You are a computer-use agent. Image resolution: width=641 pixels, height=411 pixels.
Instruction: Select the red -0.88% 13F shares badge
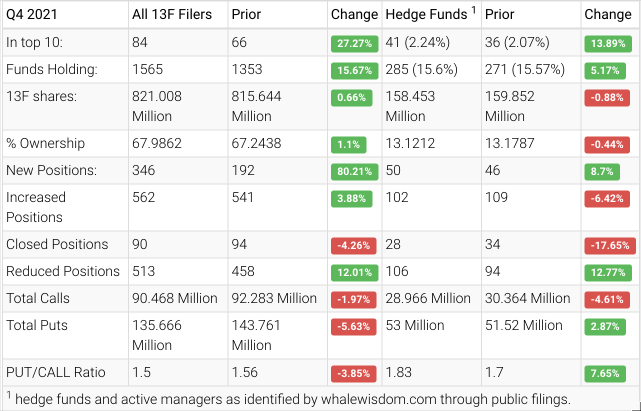point(606,98)
